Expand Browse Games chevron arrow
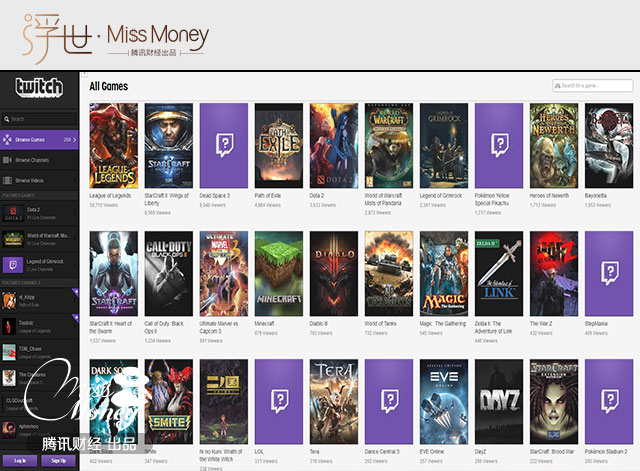This screenshot has width=640, height=471. 74,140
